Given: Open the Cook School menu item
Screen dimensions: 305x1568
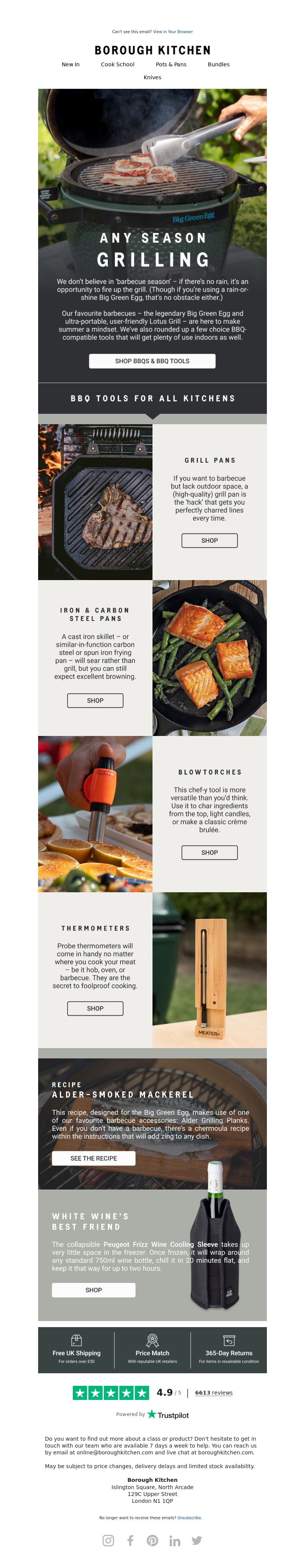Looking at the screenshot, I should 117,64.
